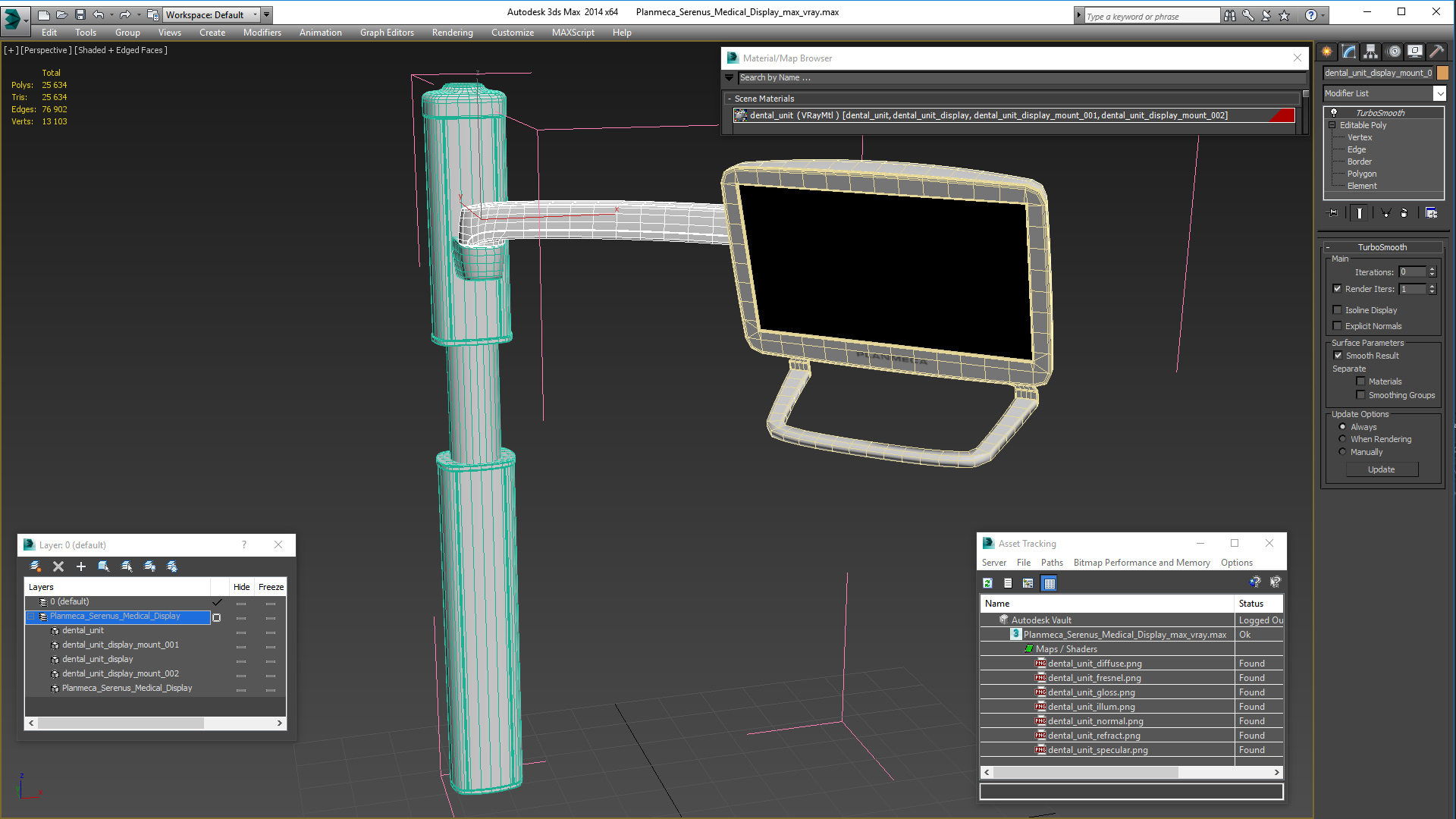Click Add Selected Objects plus icon
Screen dimensions: 1456x819
(x=81, y=566)
